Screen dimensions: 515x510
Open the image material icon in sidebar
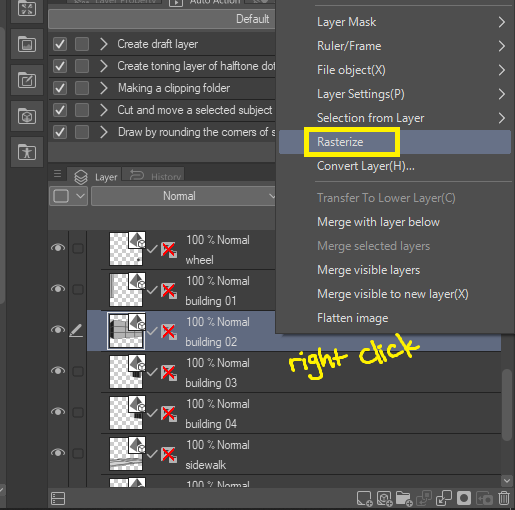27,44
